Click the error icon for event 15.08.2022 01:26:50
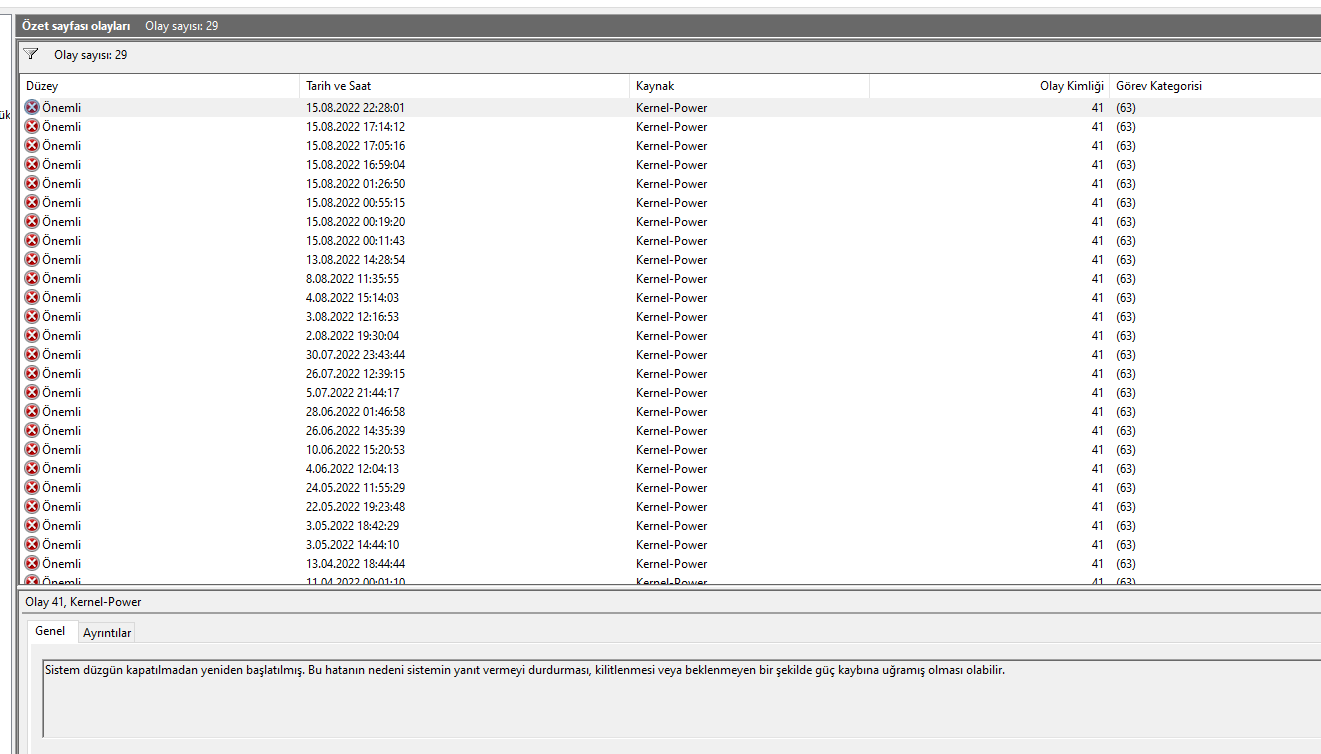1321x754 pixels. pos(32,183)
